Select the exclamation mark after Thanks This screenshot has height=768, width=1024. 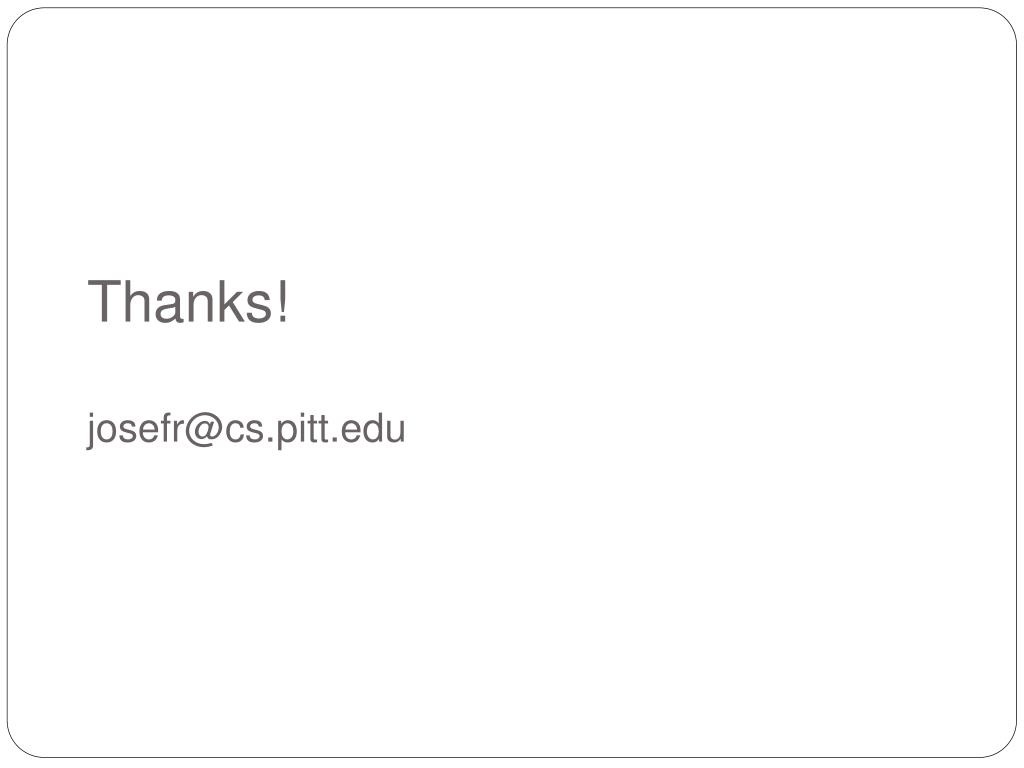282,301
